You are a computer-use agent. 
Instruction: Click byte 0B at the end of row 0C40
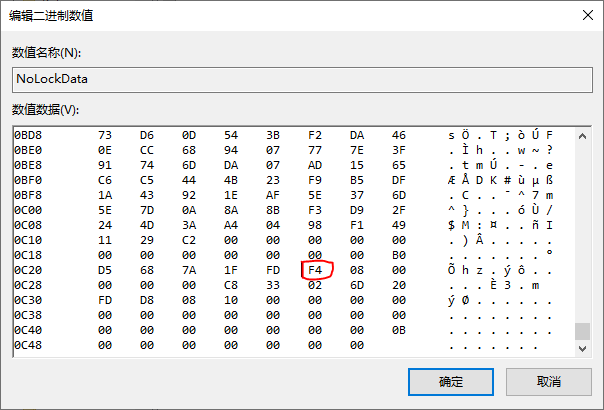(398, 329)
